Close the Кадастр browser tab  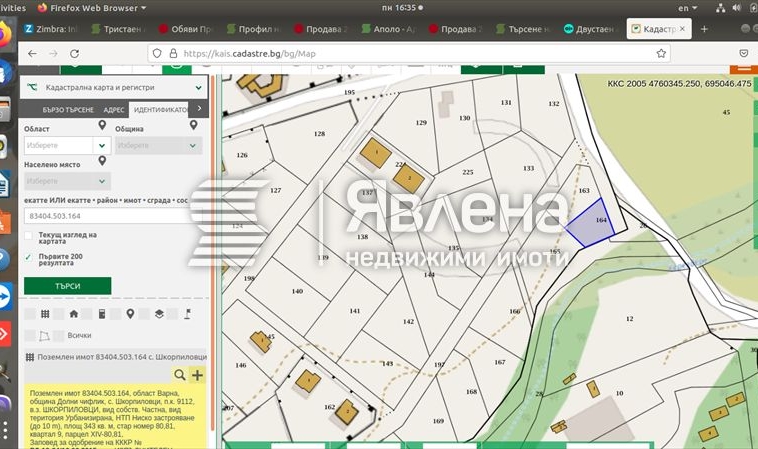[x=682, y=29]
